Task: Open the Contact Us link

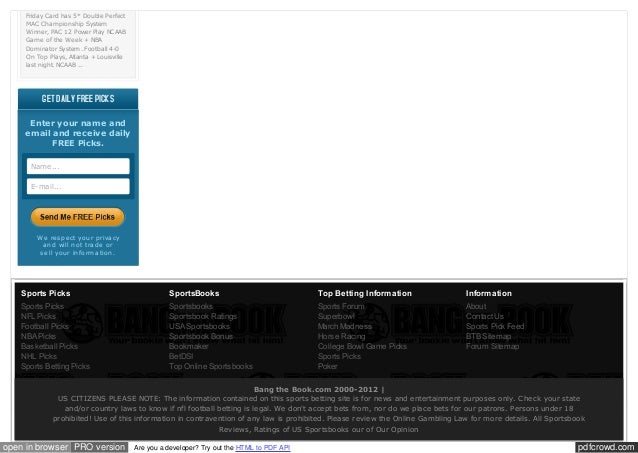Action: [x=485, y=316]
